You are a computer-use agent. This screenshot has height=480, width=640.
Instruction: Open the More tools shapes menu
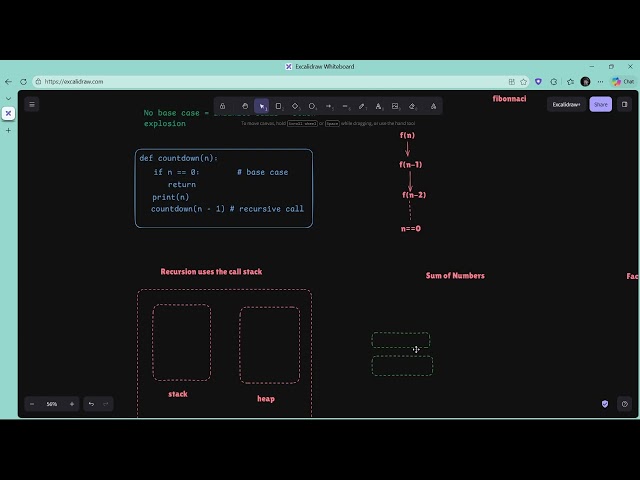point(433,106)
